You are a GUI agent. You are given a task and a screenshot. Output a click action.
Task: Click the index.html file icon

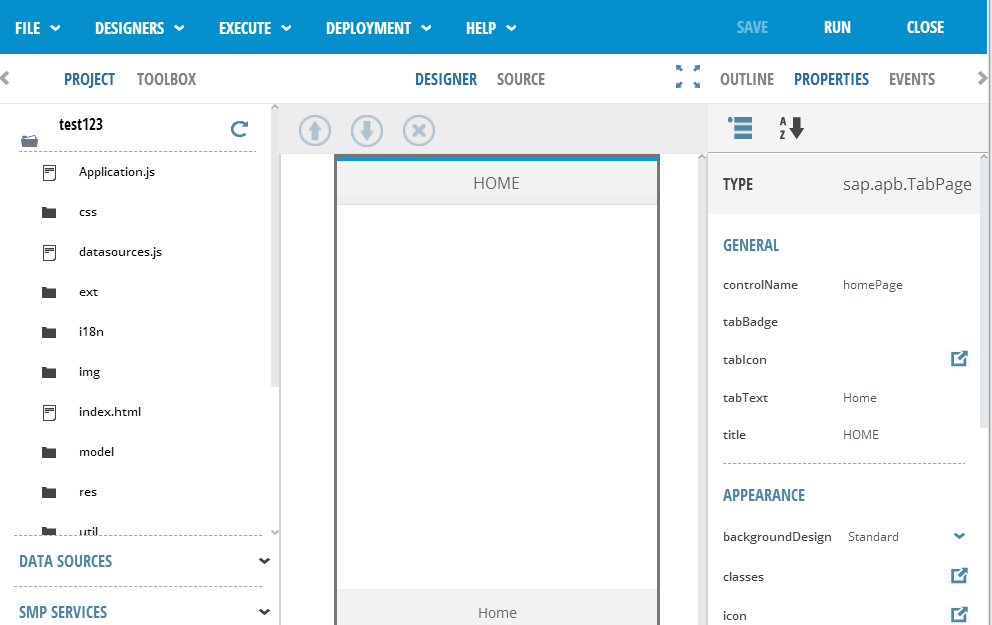pyautogui.click(x=49, y=413)
